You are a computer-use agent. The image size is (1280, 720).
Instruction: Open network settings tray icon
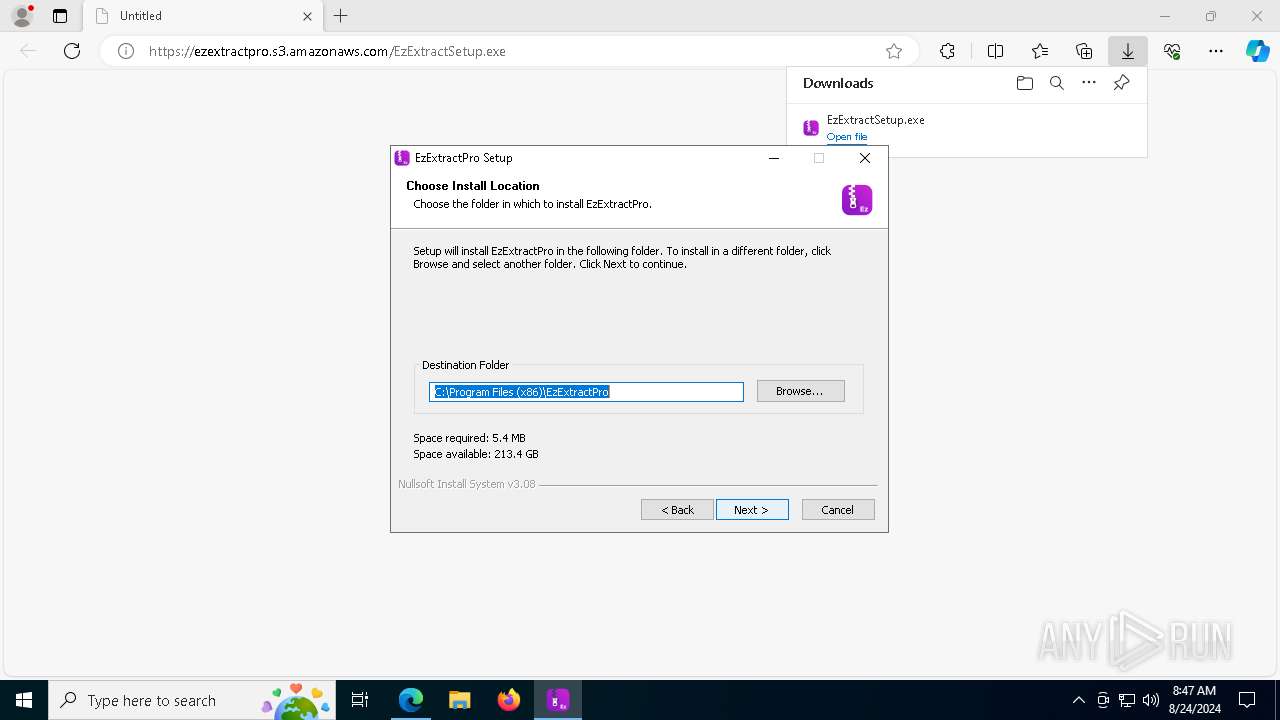(1127, 701)
